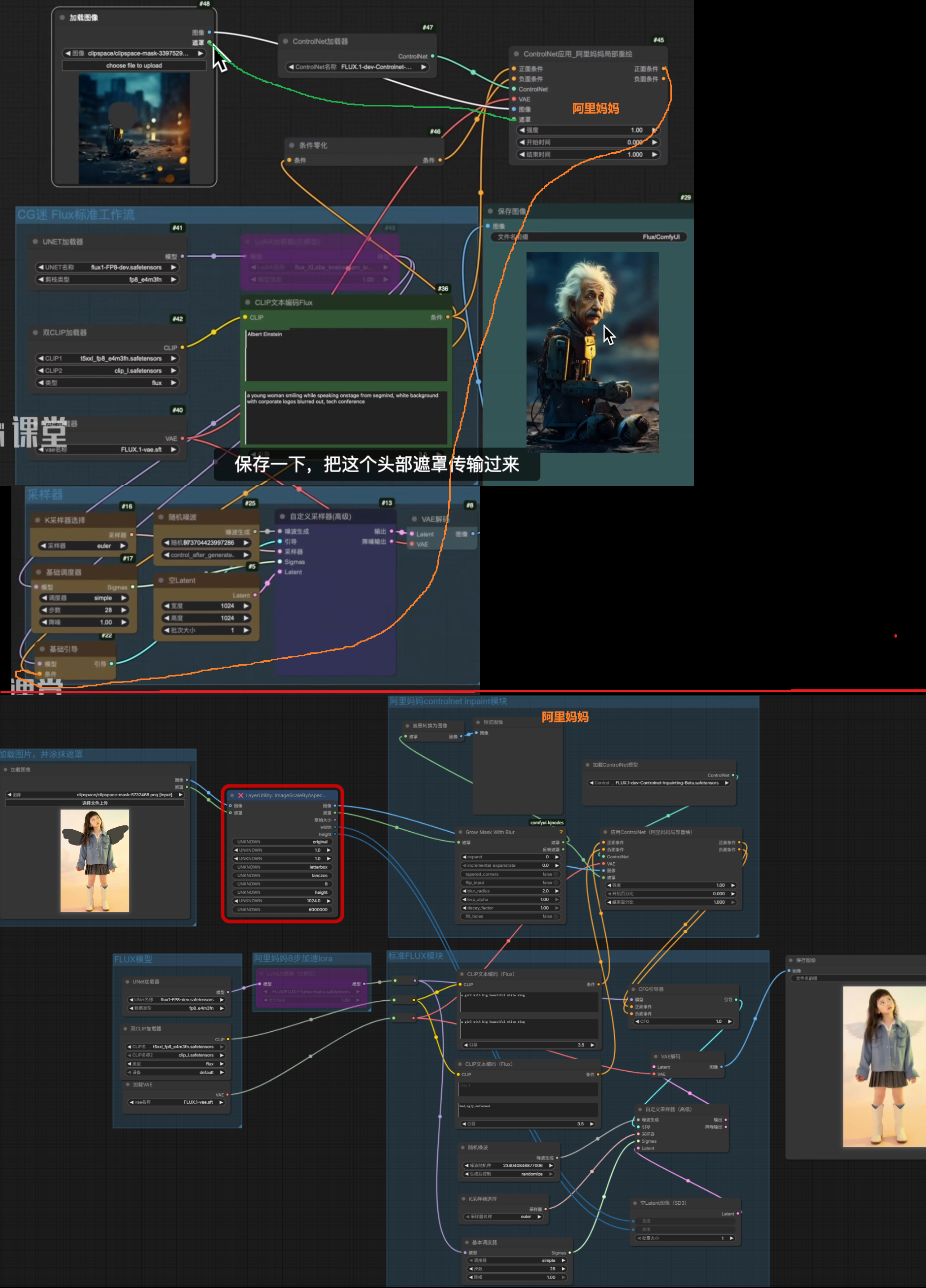This screenshot has height=1288, width=926.
Task: Adjust the CFG 1.0 slider in CFG引导器
Action: click(684, 1021)
